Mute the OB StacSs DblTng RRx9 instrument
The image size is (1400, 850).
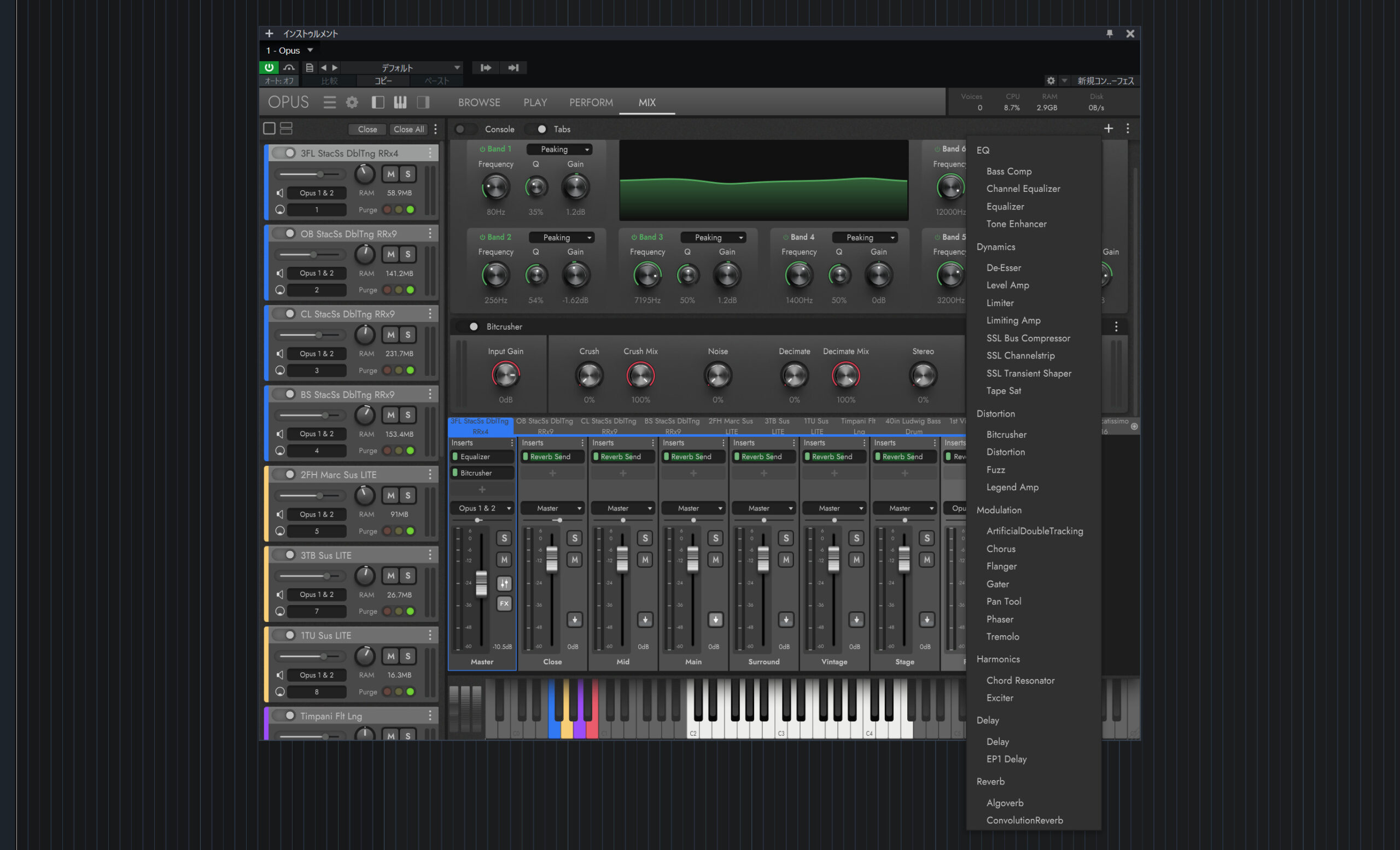[390, 254]
